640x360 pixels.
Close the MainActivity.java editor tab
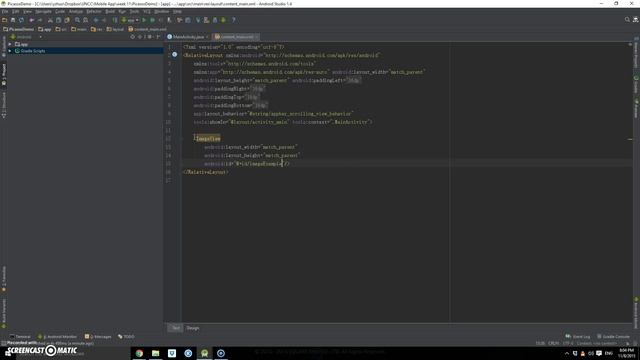click(x=207, y=37)
